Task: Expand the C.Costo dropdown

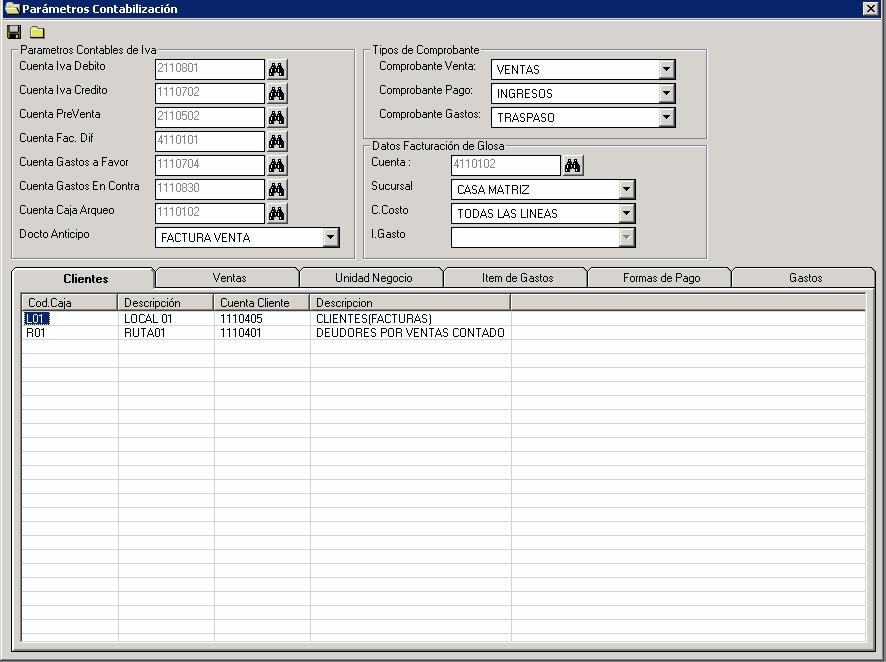Action: click(x=627, y=214)
